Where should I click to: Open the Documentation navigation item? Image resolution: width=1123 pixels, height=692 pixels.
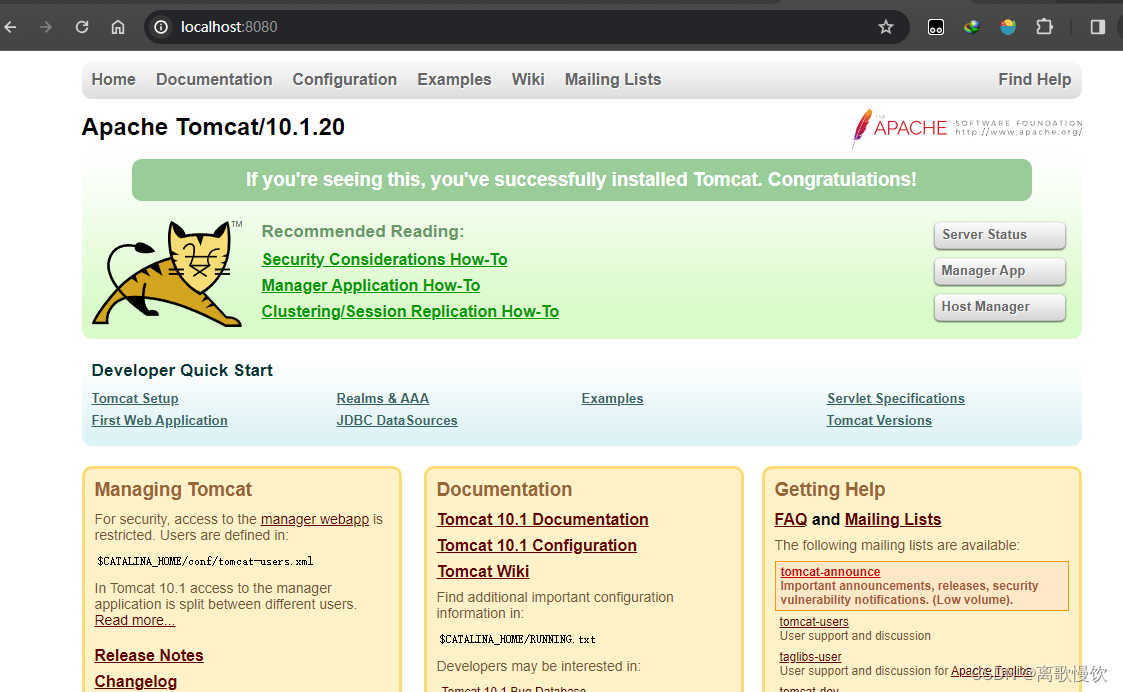point(214,80)
